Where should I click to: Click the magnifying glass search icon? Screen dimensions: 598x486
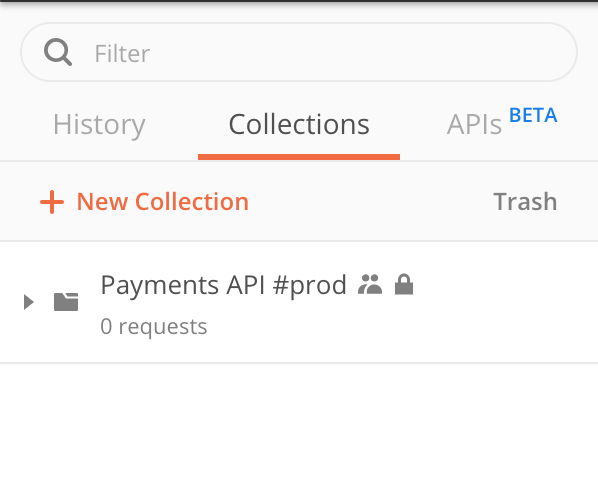coord(58,52)
